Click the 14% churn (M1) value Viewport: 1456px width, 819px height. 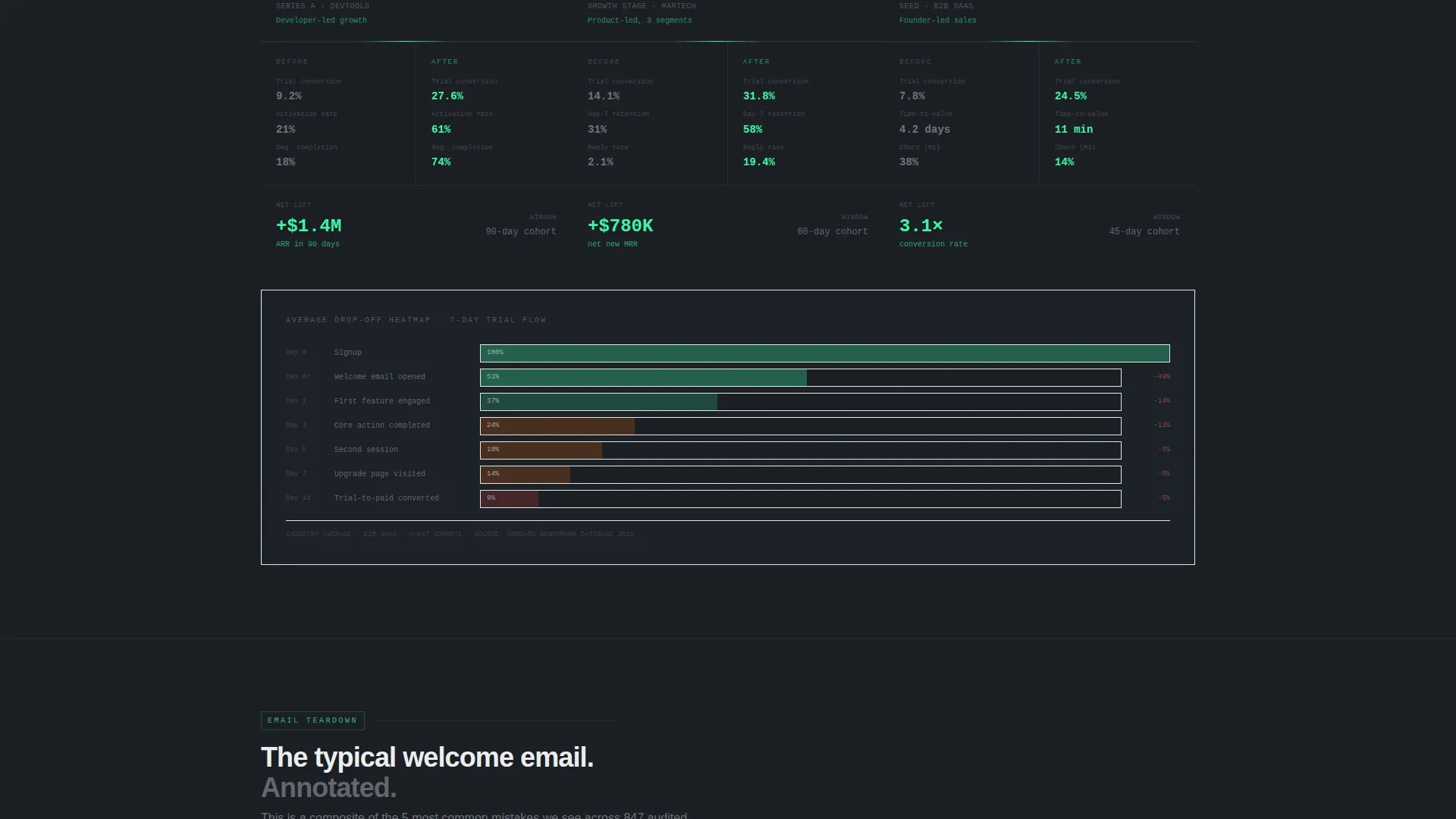[x=1065, y=162]
